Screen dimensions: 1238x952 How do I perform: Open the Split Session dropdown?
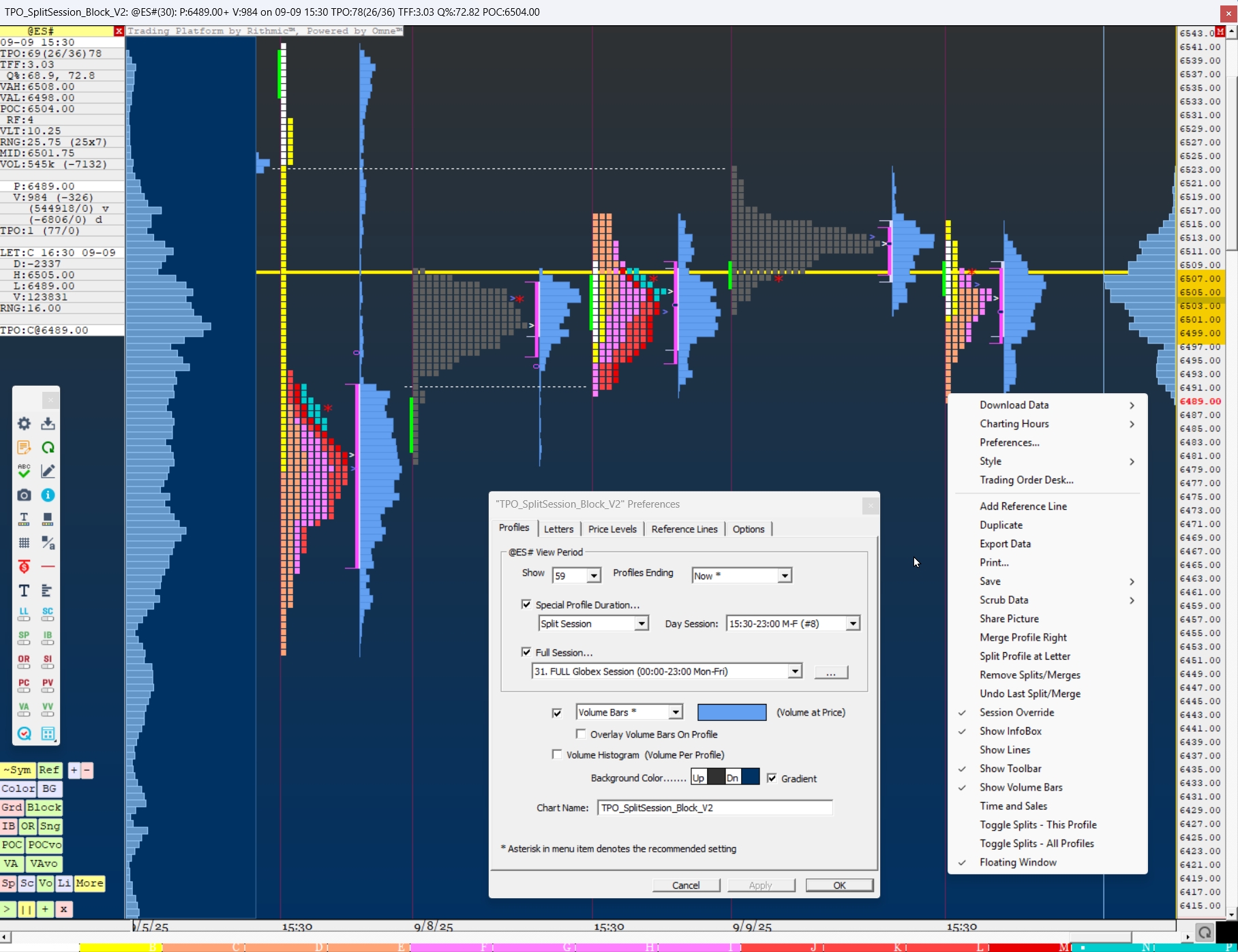point(641,624)
